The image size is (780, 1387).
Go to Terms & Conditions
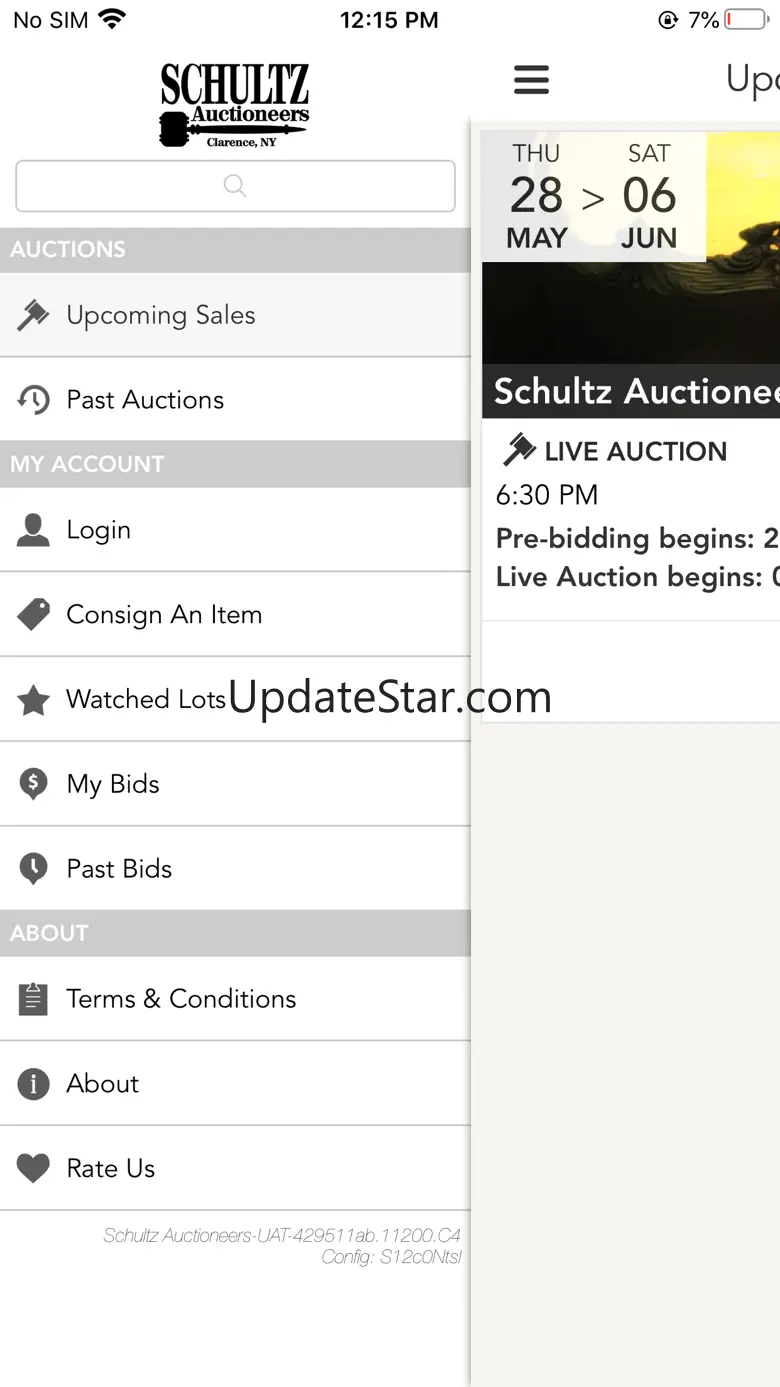click(181, 999)
